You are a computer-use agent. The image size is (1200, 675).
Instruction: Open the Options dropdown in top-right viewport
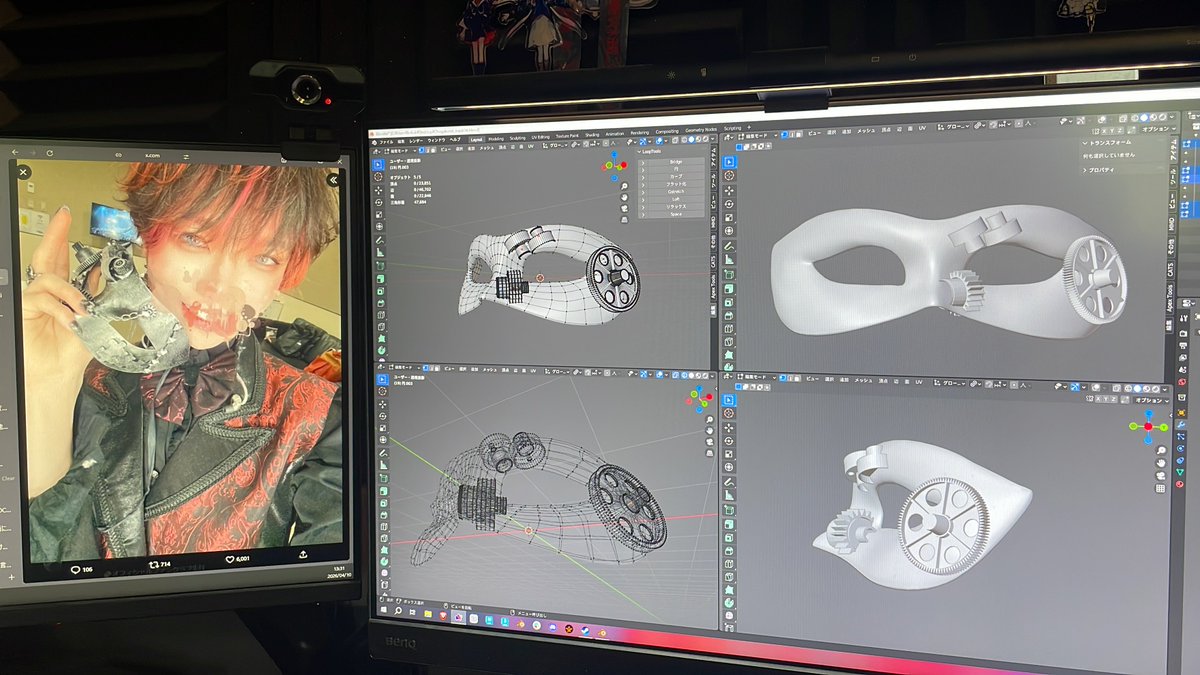(x=1159, y=129)
